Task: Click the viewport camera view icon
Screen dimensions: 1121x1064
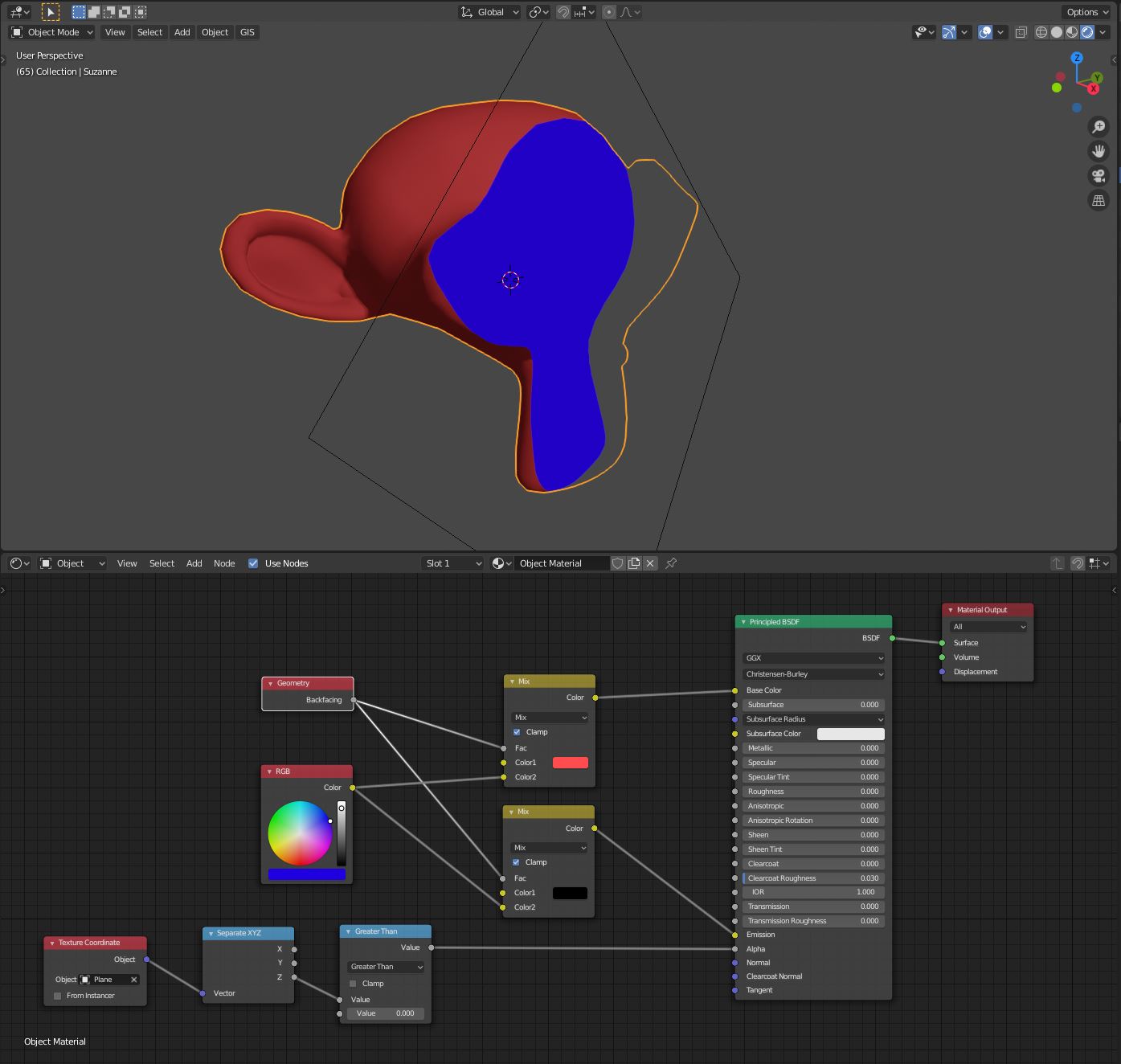Action: tap(1098, 175)
